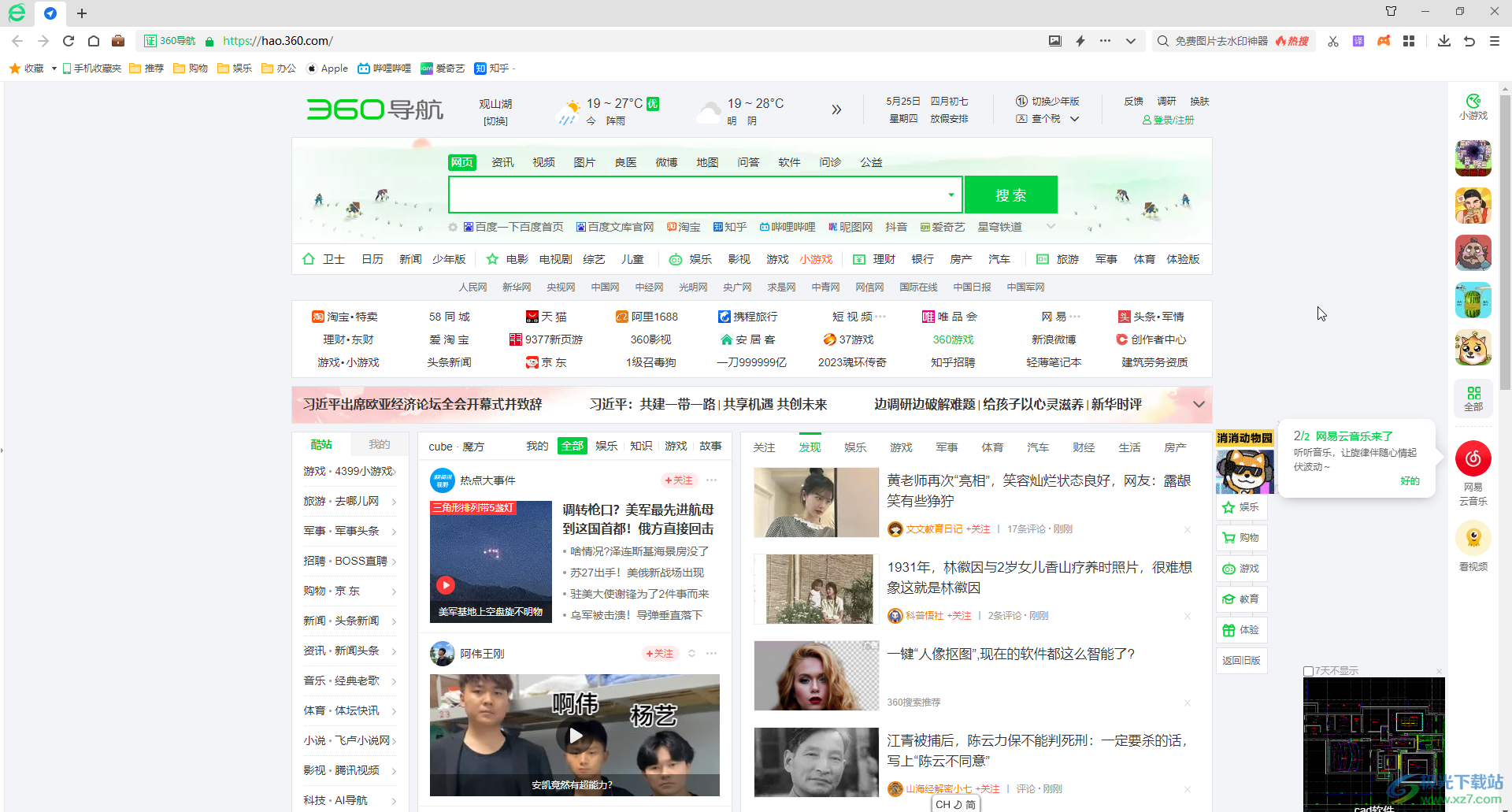This screenshot has width=1512, height=812.
Task: Click the favorites star icon
Action: pyautogui.click(x=15, y=69)
